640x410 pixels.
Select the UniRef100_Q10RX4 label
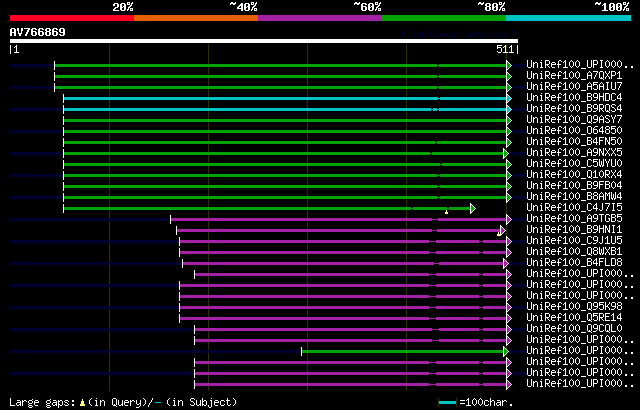pos(574,175)
